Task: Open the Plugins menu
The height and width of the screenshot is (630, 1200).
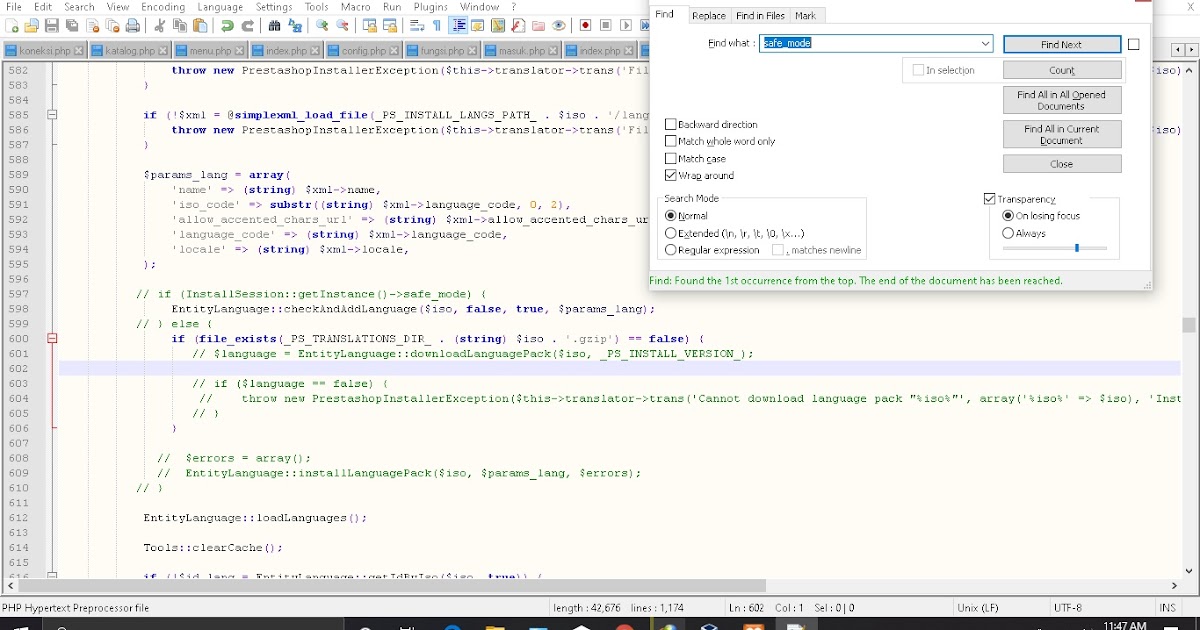Action: coord(431,7)
